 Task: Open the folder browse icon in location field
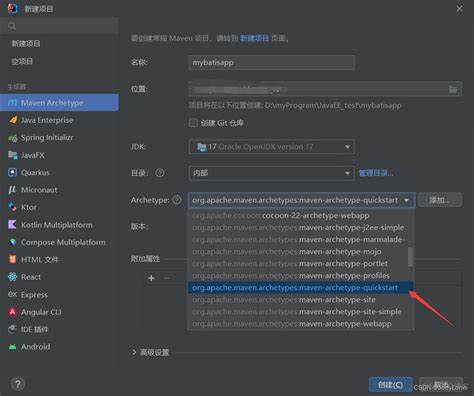click(453, 89)
